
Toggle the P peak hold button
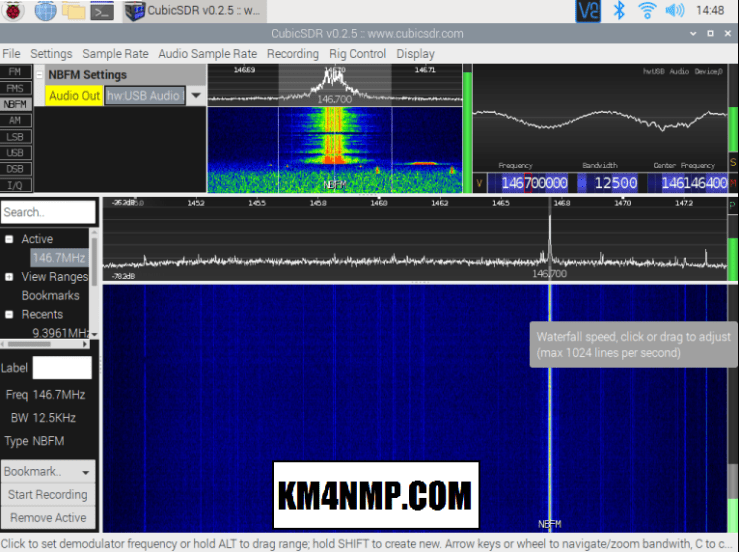coord(733,204)
